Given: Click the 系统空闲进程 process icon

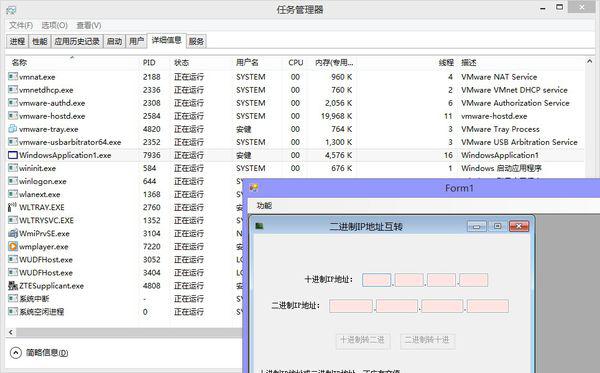Looking at the screenshot, I should click(13, 311).
